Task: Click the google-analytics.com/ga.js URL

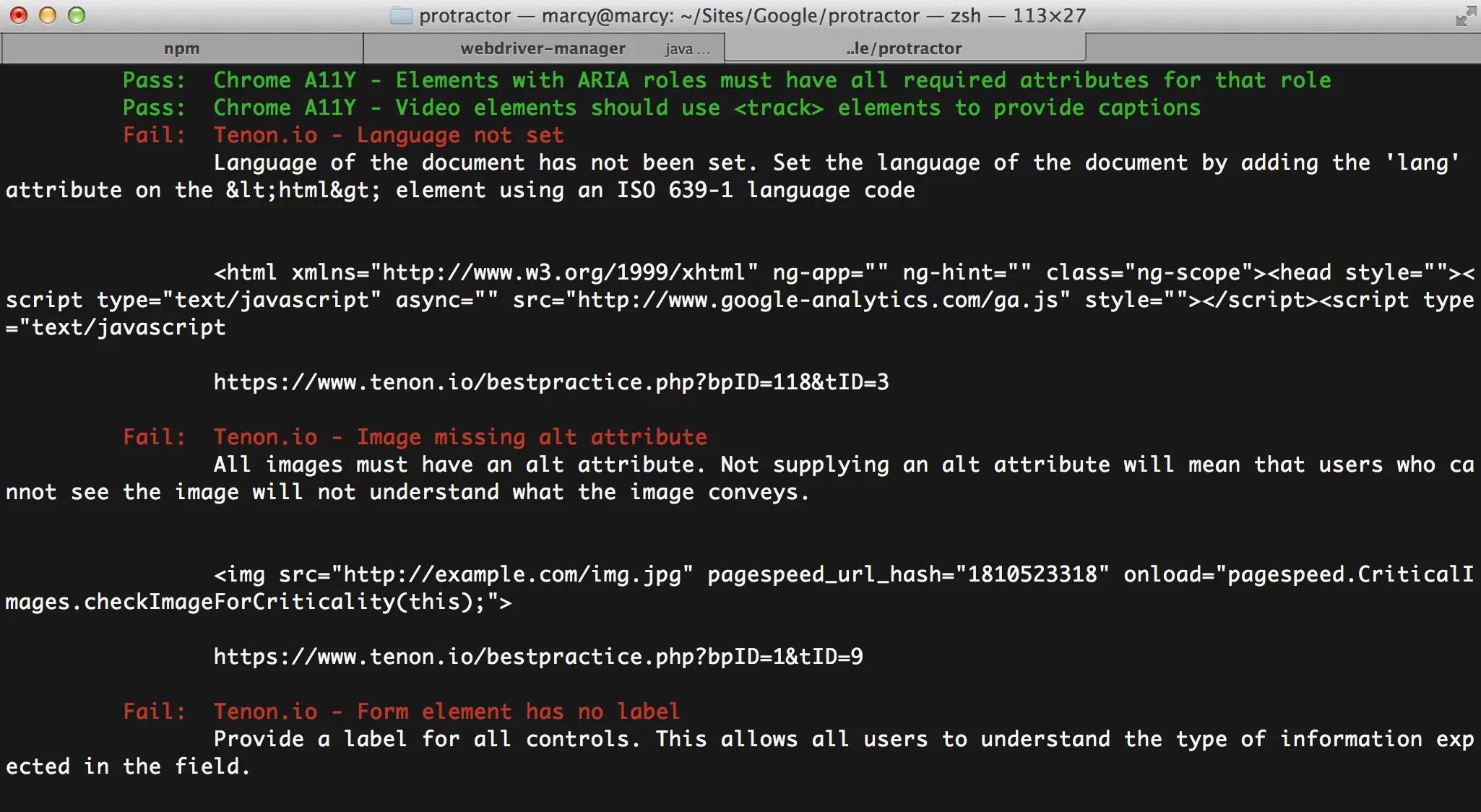Action: click(816, 300)
